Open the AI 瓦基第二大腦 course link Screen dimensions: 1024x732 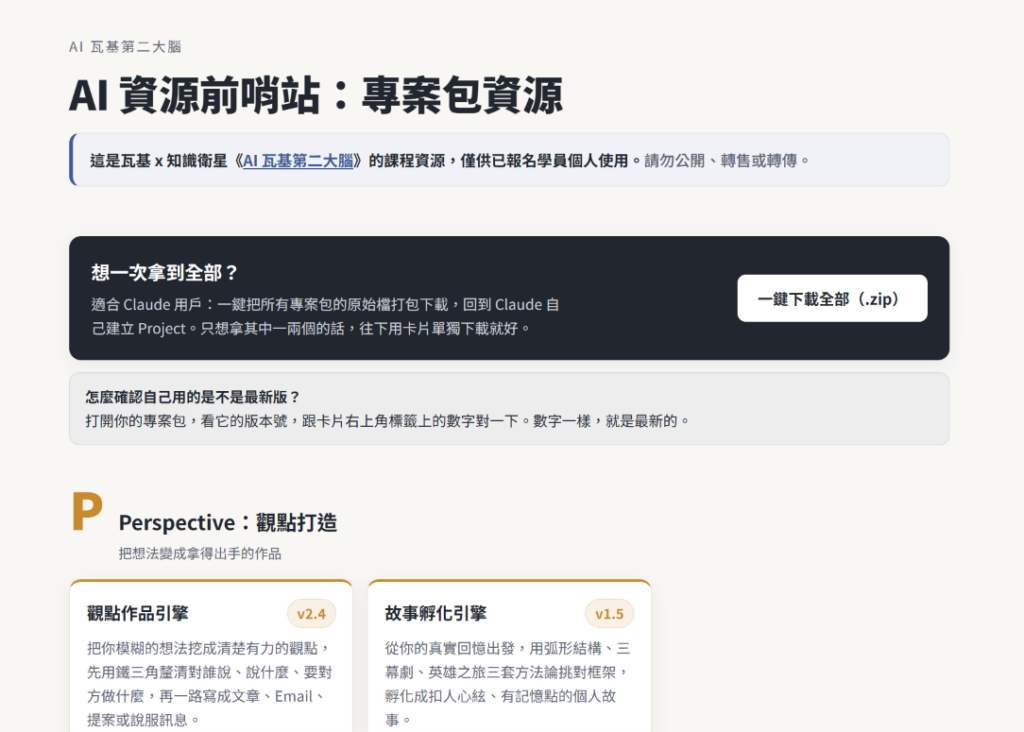298,161
